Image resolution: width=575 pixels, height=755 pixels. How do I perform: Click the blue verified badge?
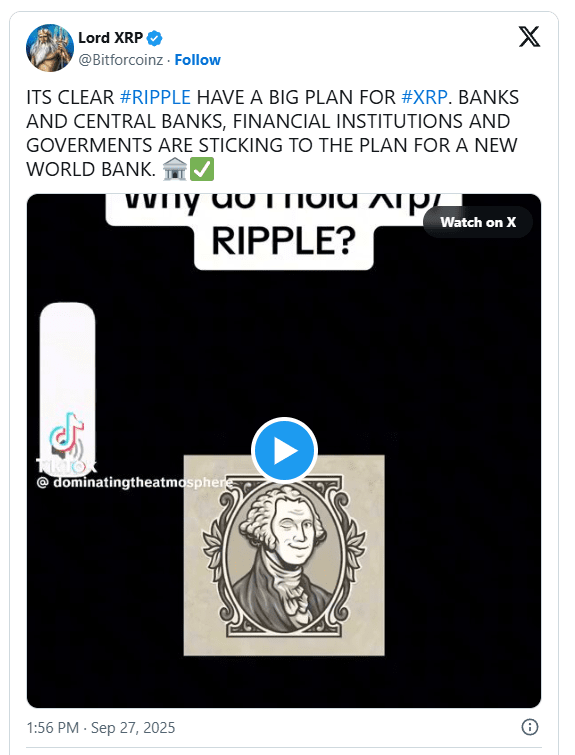click(x=154, y=38)
